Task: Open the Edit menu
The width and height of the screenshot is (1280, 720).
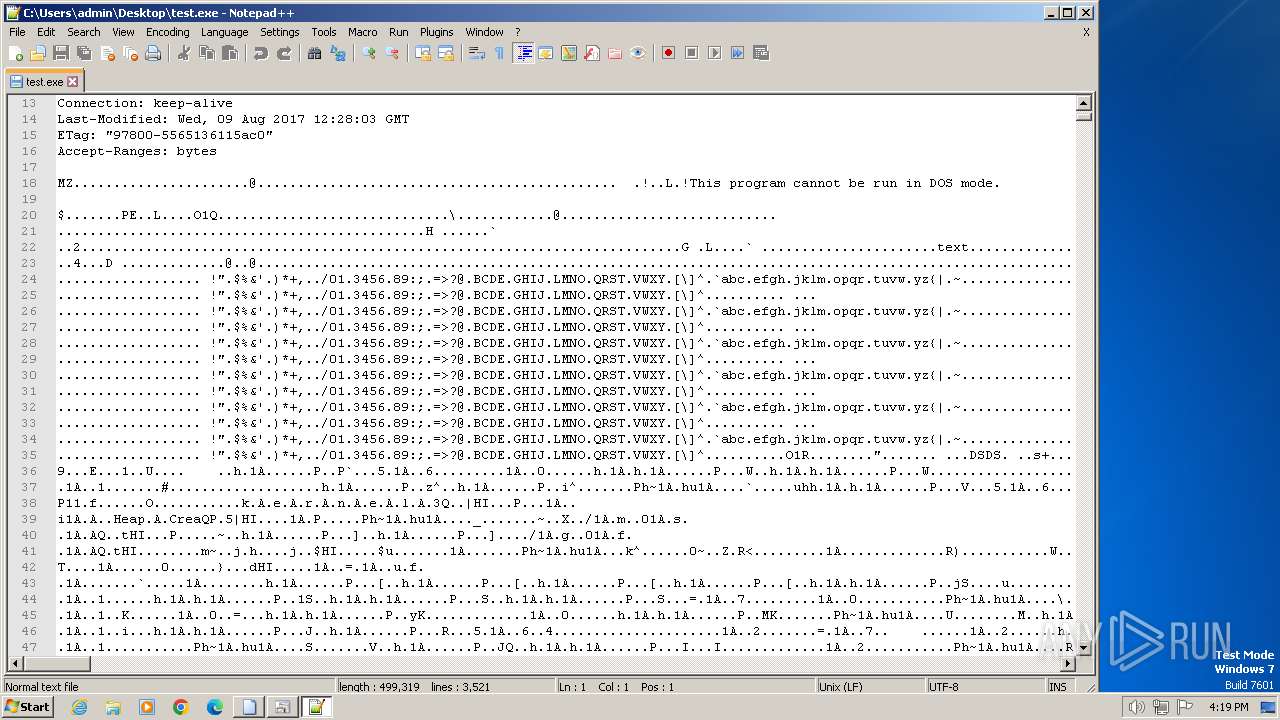Action: tap(46, 32)
